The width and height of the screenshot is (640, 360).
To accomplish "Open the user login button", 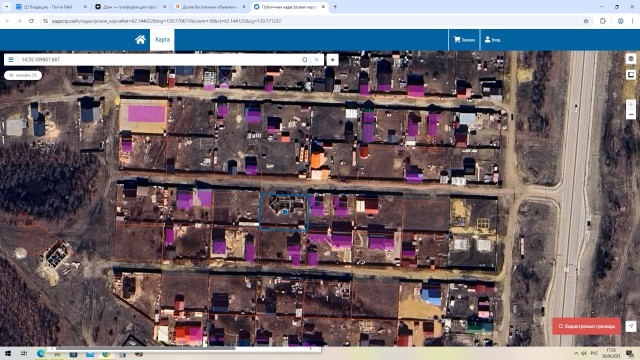I will click(493, 40).
